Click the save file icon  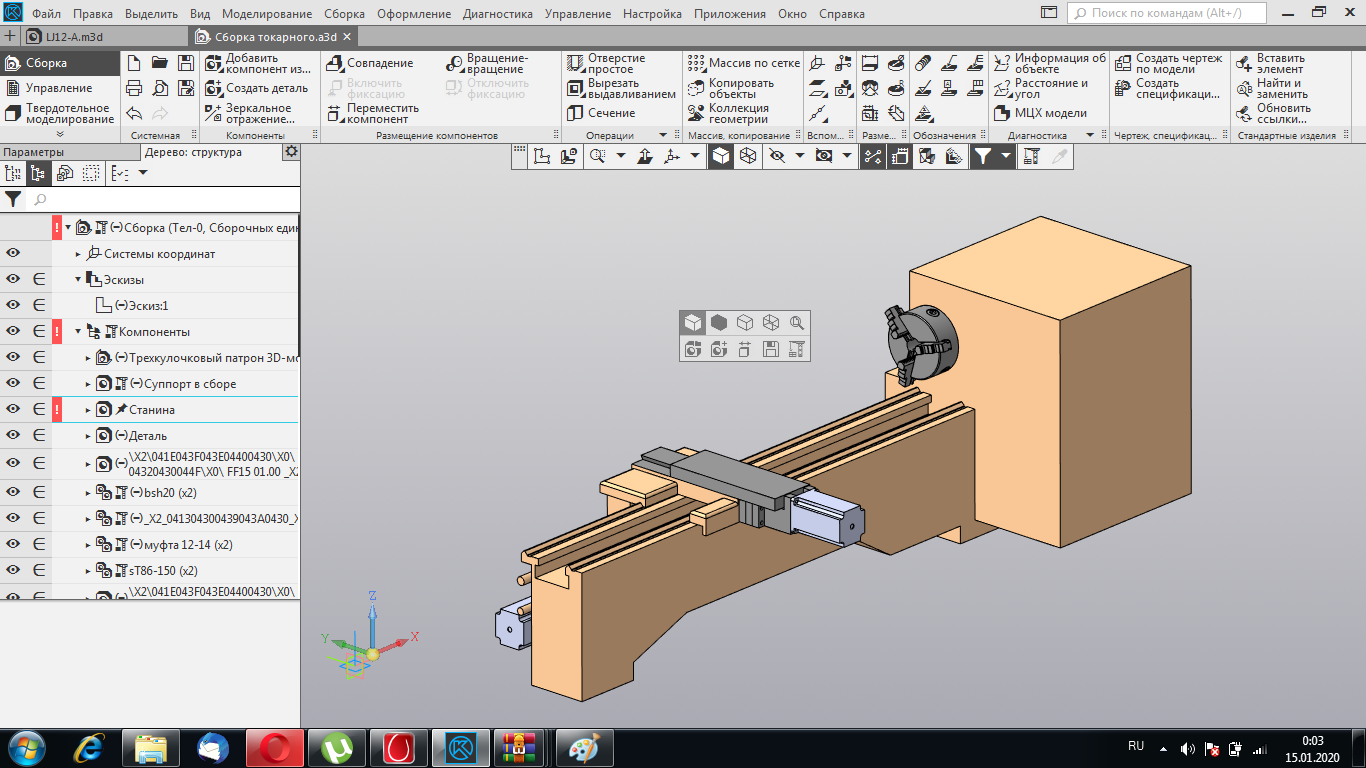pyautogui.click(x=185, y=63)
